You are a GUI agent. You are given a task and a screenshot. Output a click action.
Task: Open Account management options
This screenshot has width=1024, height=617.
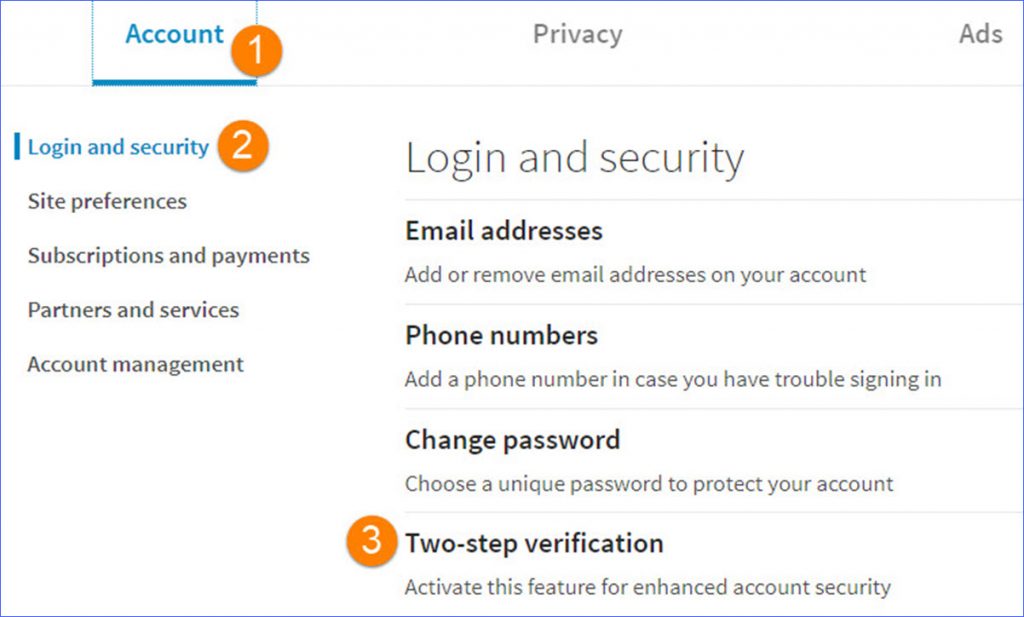(x=135, y=364)
